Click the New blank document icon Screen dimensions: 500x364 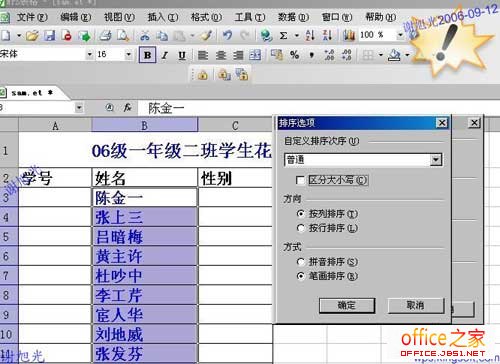point(6,35)
